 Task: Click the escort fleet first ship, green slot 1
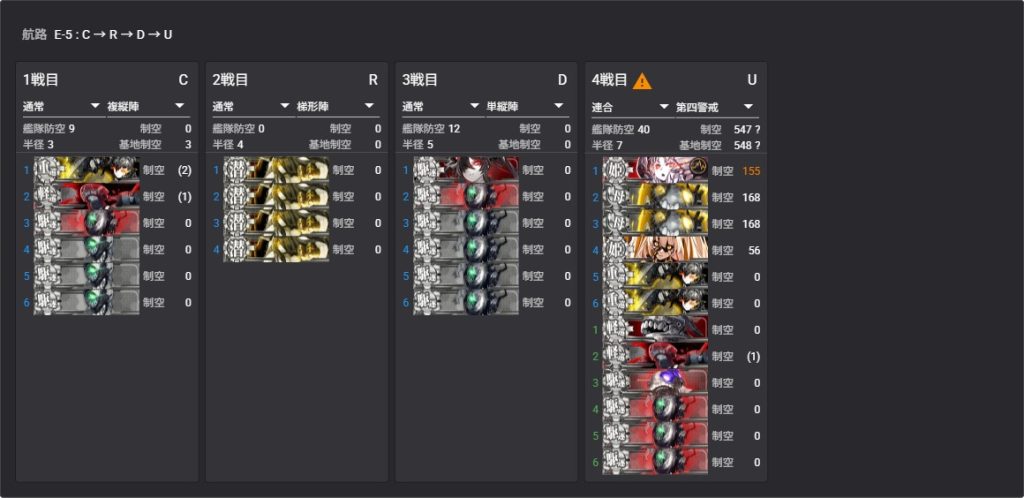point(655,329)
